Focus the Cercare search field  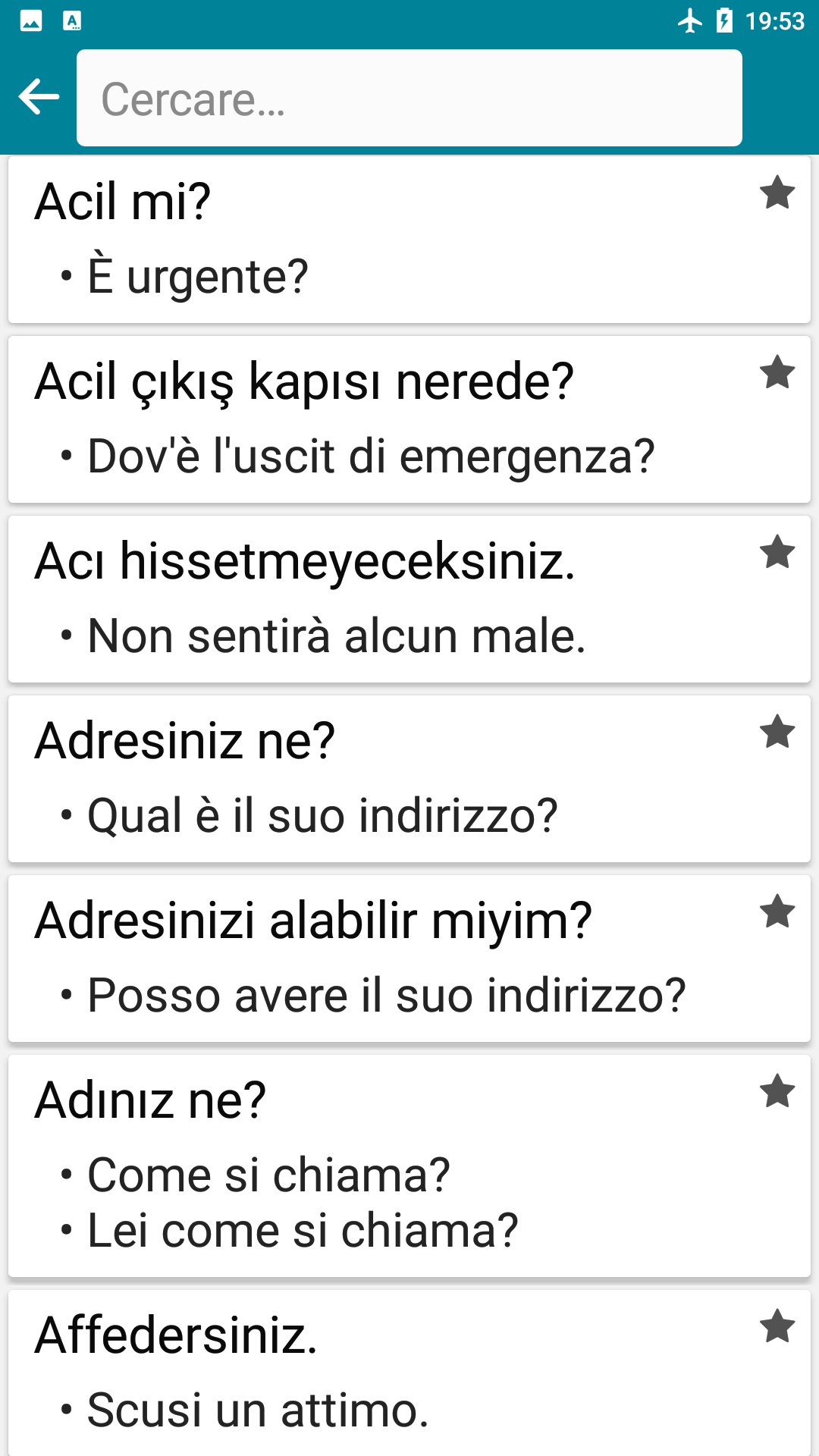(409, 98)
